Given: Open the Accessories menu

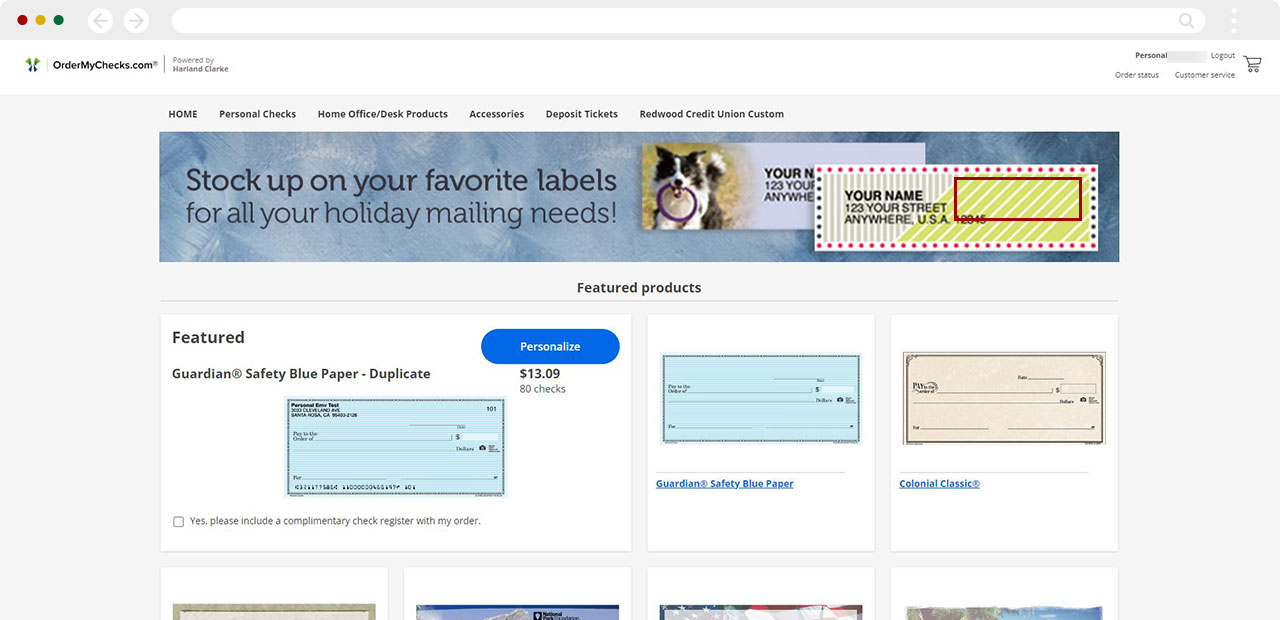Looking at the screenshot, I should (x=497, y=114).
